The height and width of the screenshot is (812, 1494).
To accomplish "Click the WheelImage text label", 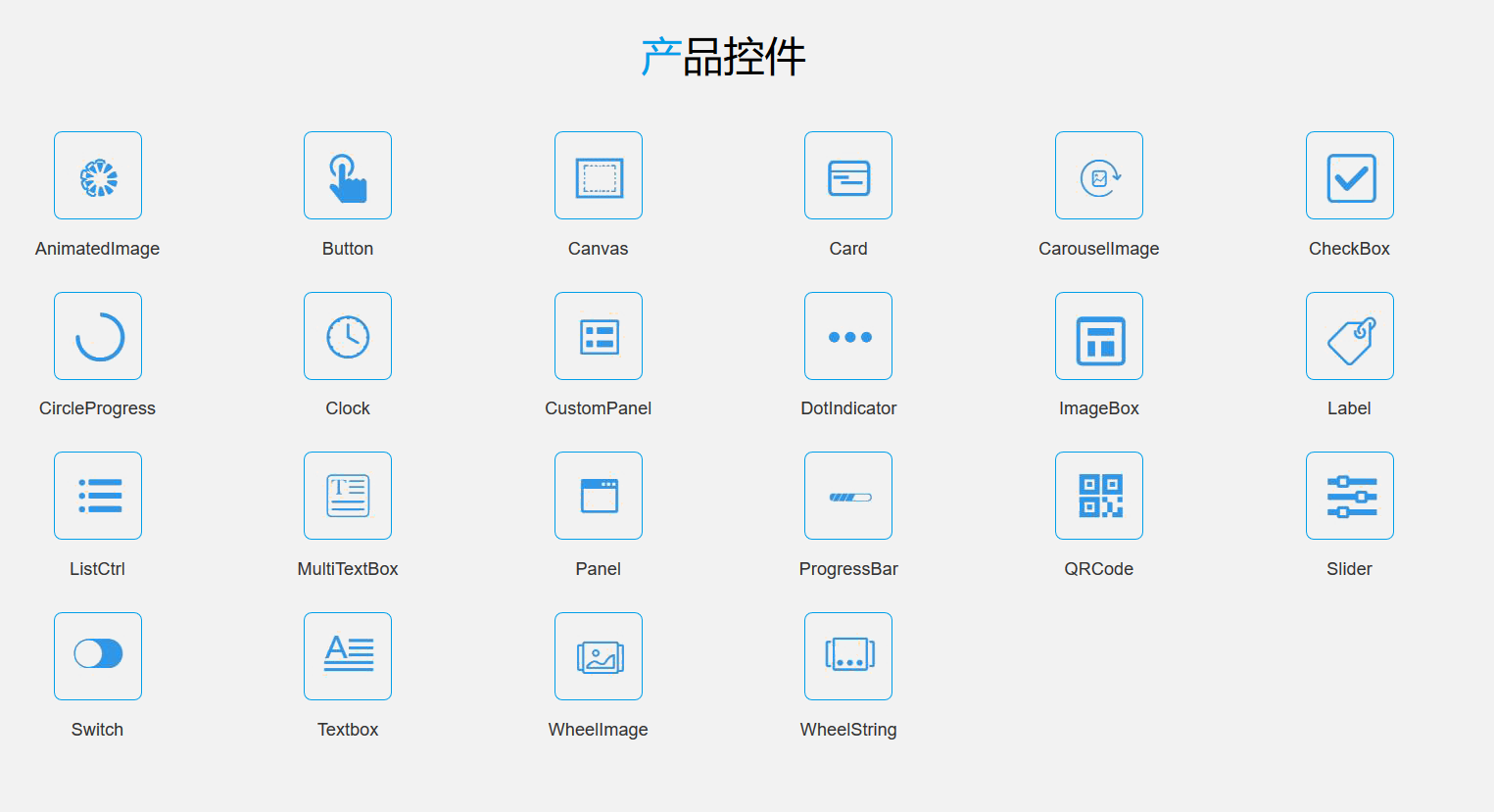I will click(x=599, y=730).
